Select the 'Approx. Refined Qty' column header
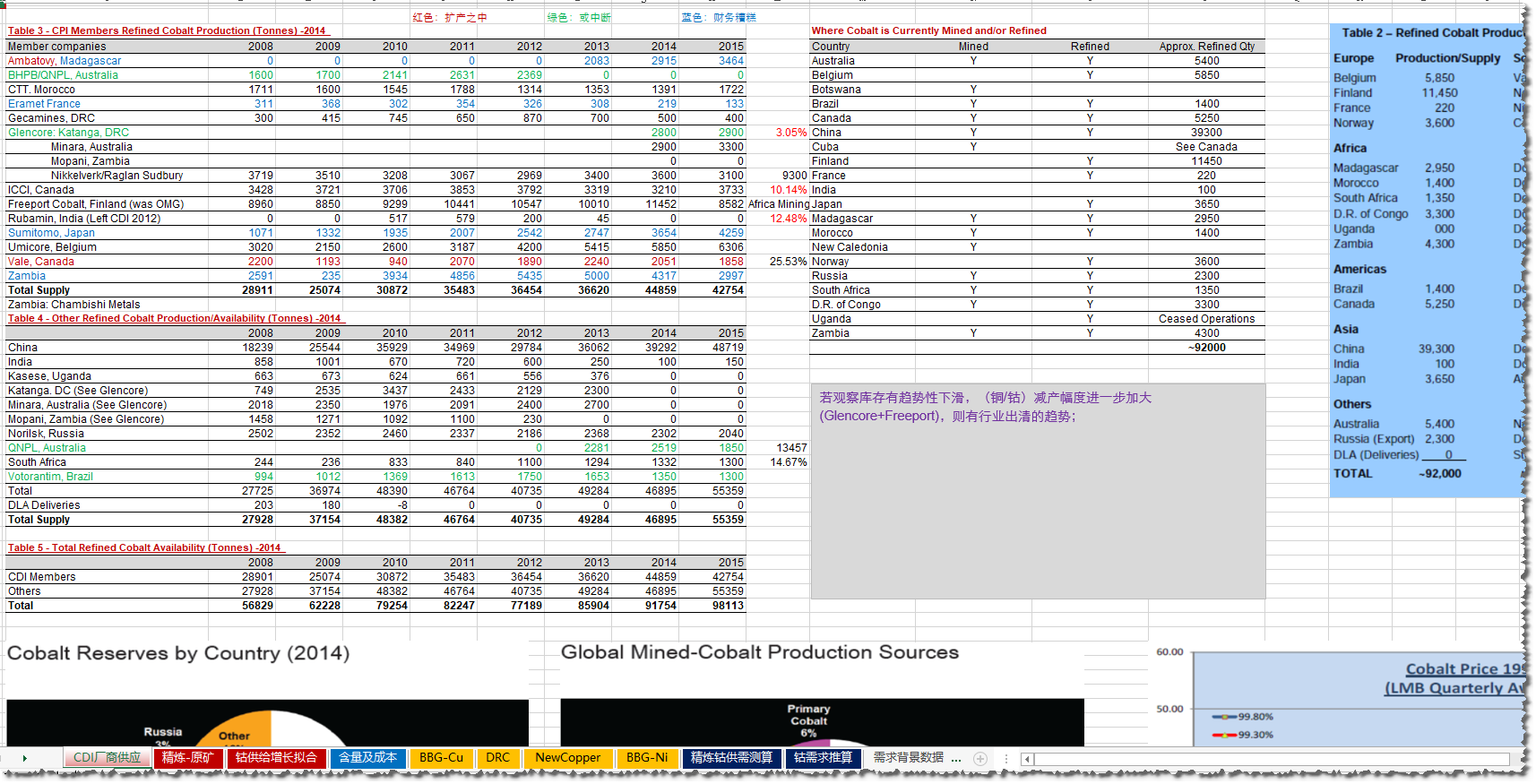1536x784 pixels. 1207,47
